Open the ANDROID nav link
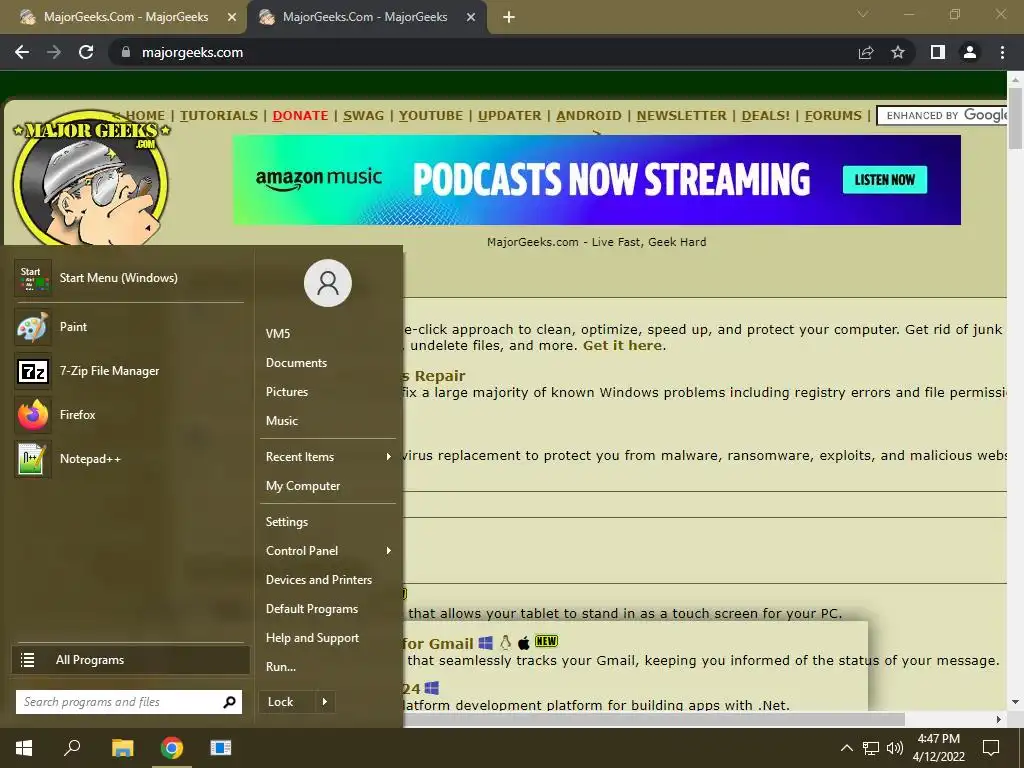This screenshot has width=1024, height=768. tap(588, 116)
